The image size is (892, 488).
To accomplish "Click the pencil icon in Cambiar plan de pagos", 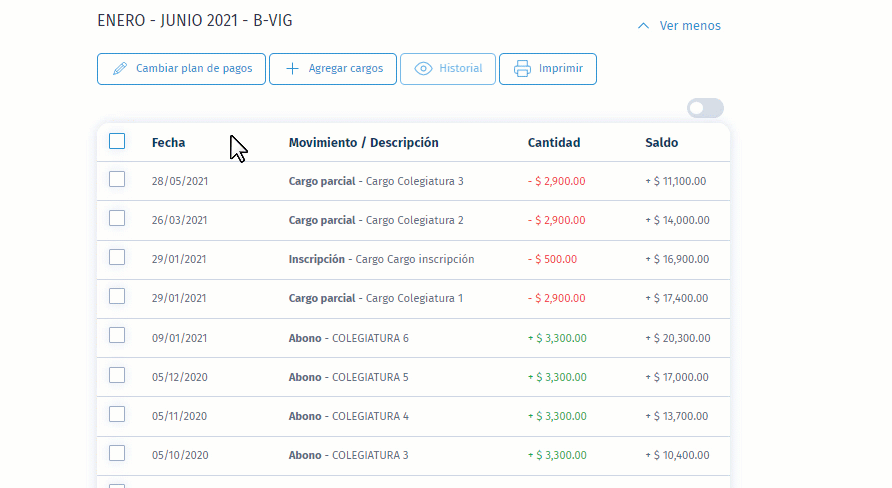I will click(120, 69).
